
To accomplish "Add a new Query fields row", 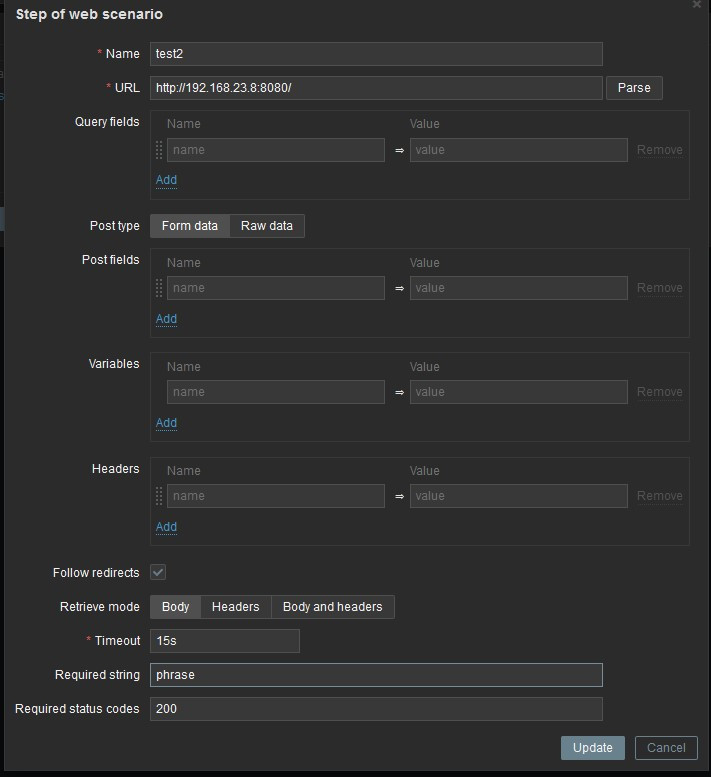I will pyautogui.click(x=166, y=180).
